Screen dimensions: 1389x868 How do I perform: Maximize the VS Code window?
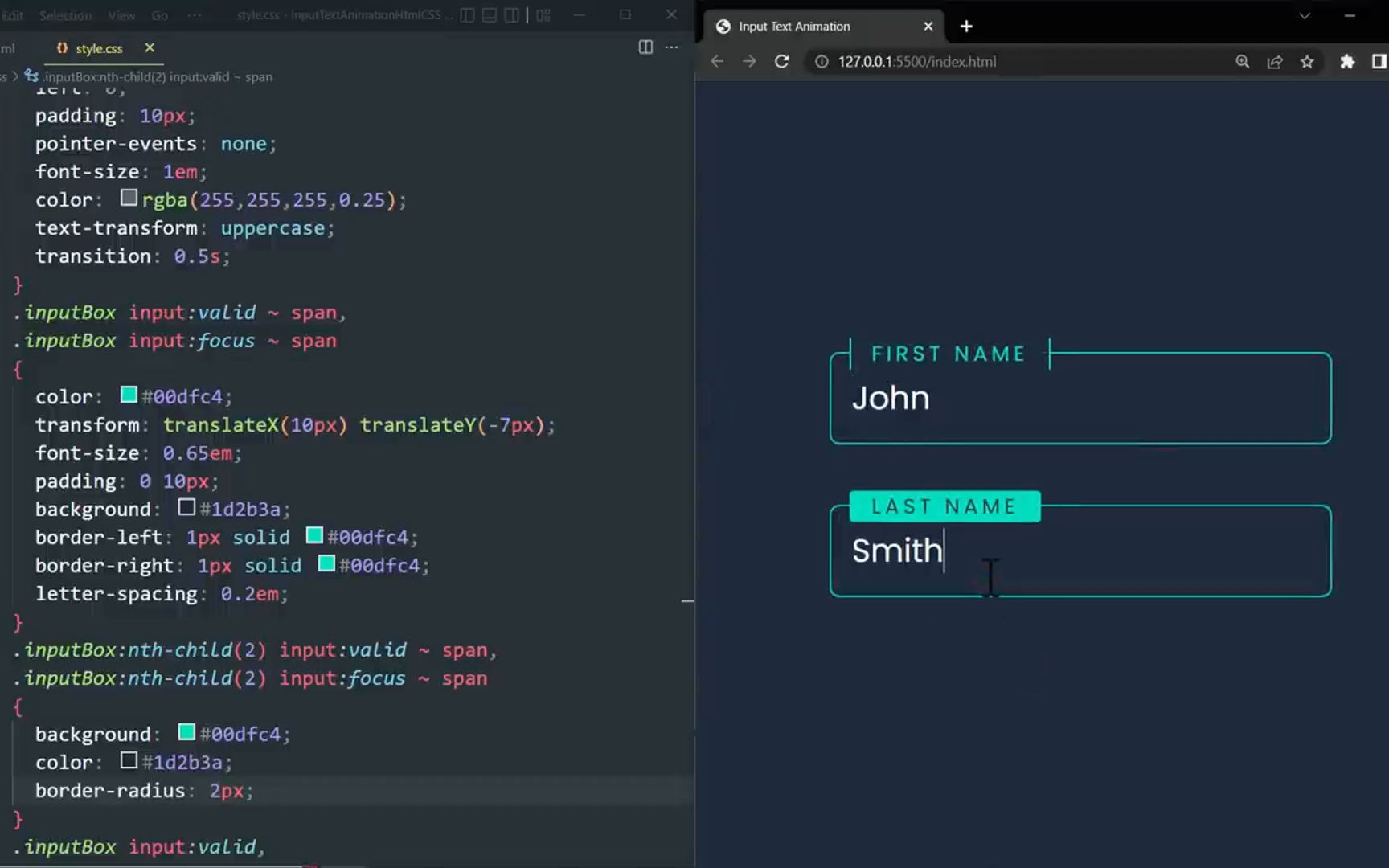625,14
